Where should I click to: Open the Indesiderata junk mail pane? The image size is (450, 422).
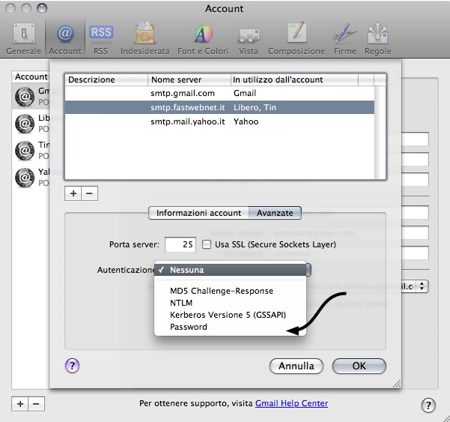pyautogui.click(x=145, y=39)
